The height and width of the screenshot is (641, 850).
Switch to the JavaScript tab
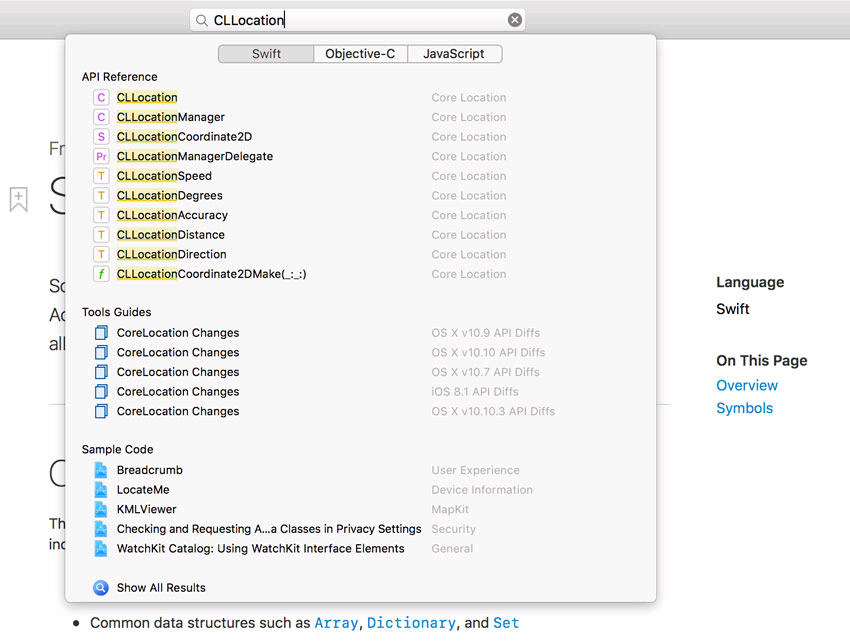coord(454,54)
